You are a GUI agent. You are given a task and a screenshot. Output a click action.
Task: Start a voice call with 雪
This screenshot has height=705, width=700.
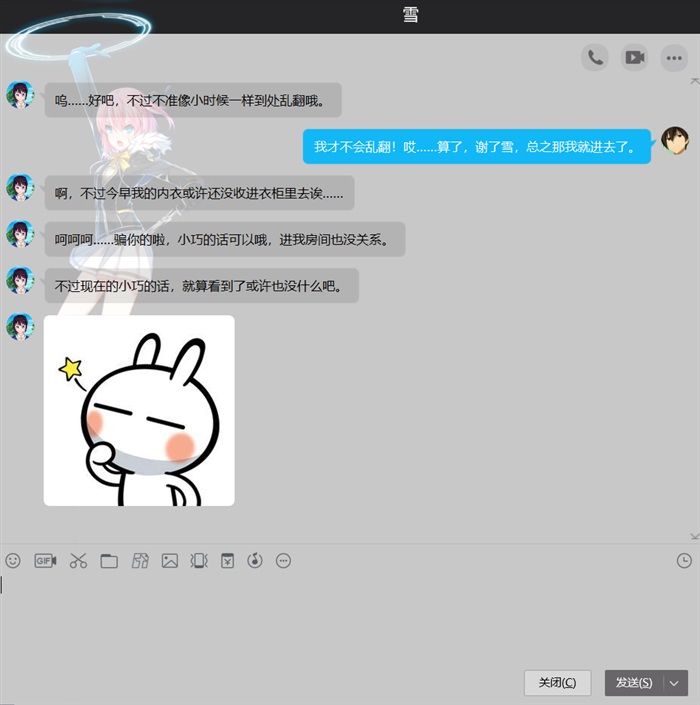(595, 58)
